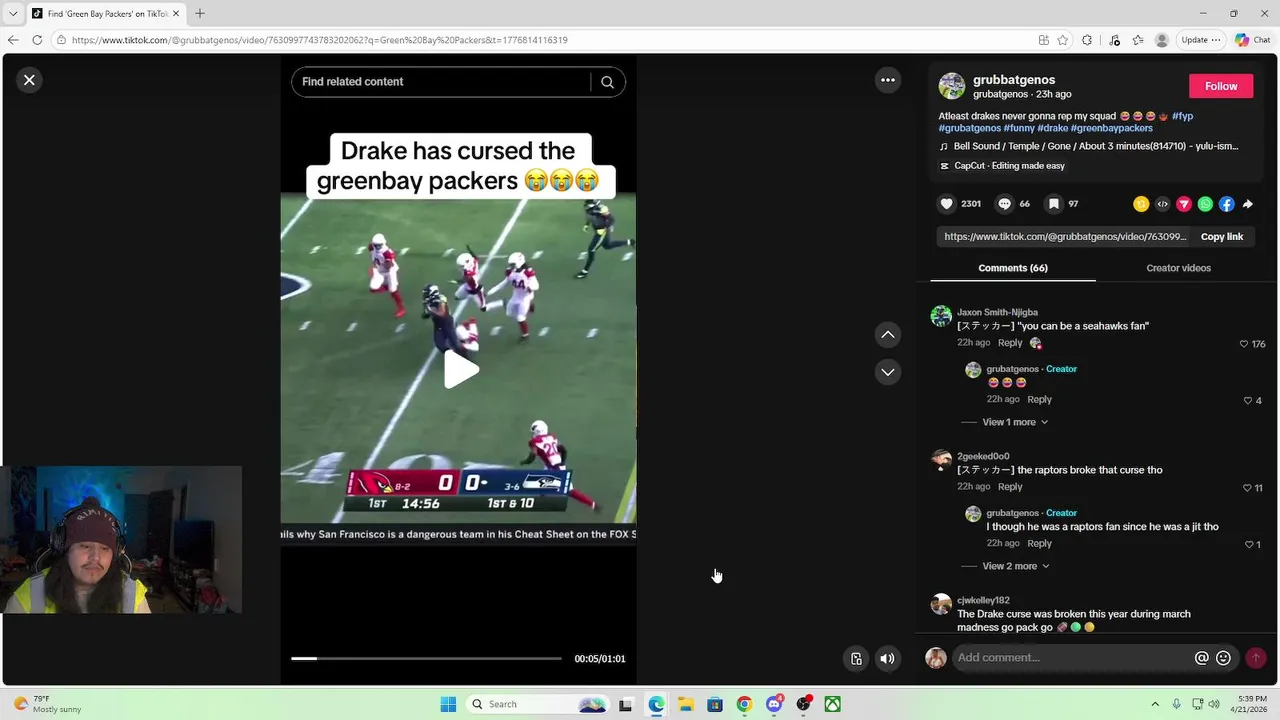This screenshot has width=1280, height=720.
Task: Open Google Chrome from taskbar
Action: (744, 704)
